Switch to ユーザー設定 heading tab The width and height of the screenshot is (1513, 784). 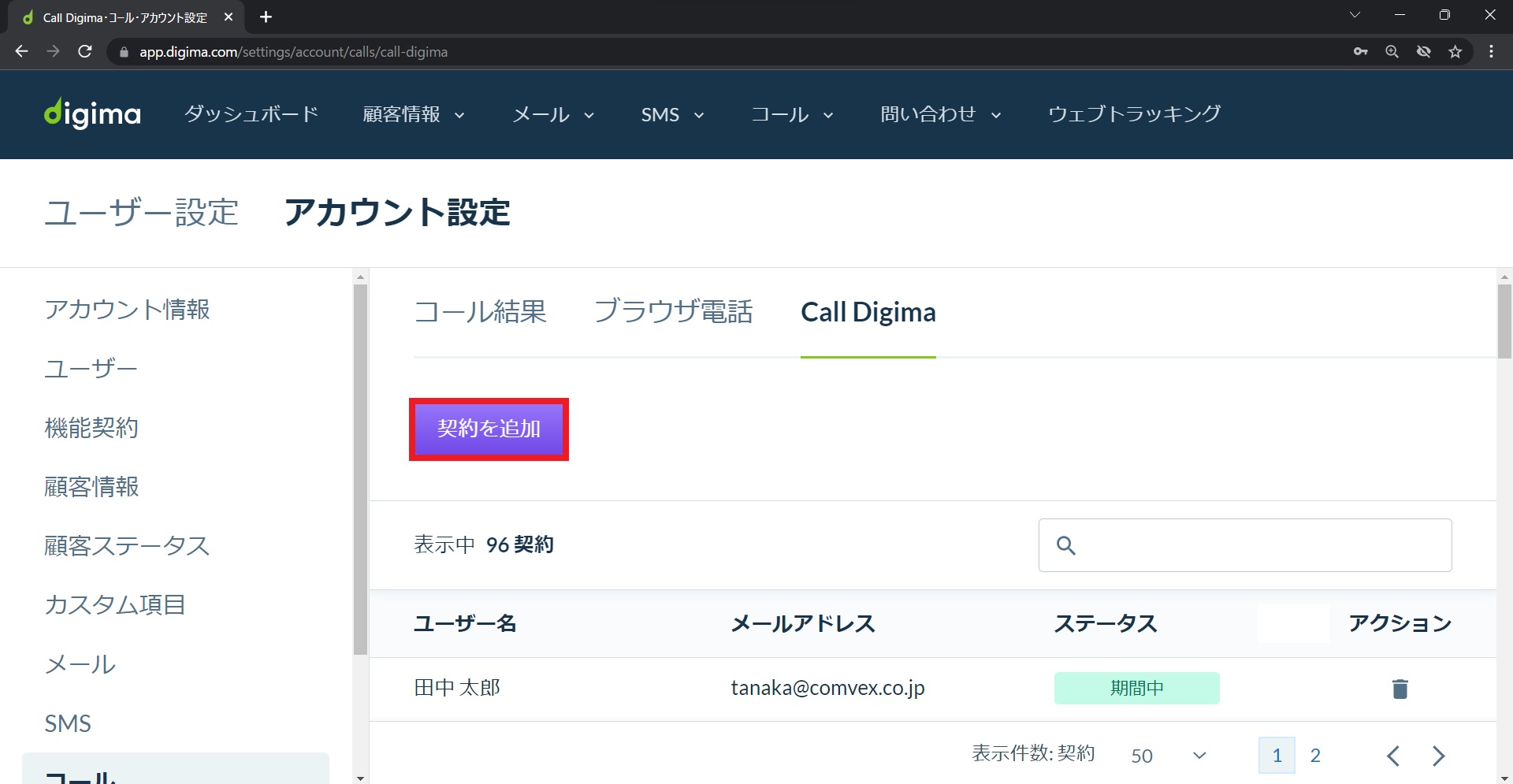coord(142,213)
